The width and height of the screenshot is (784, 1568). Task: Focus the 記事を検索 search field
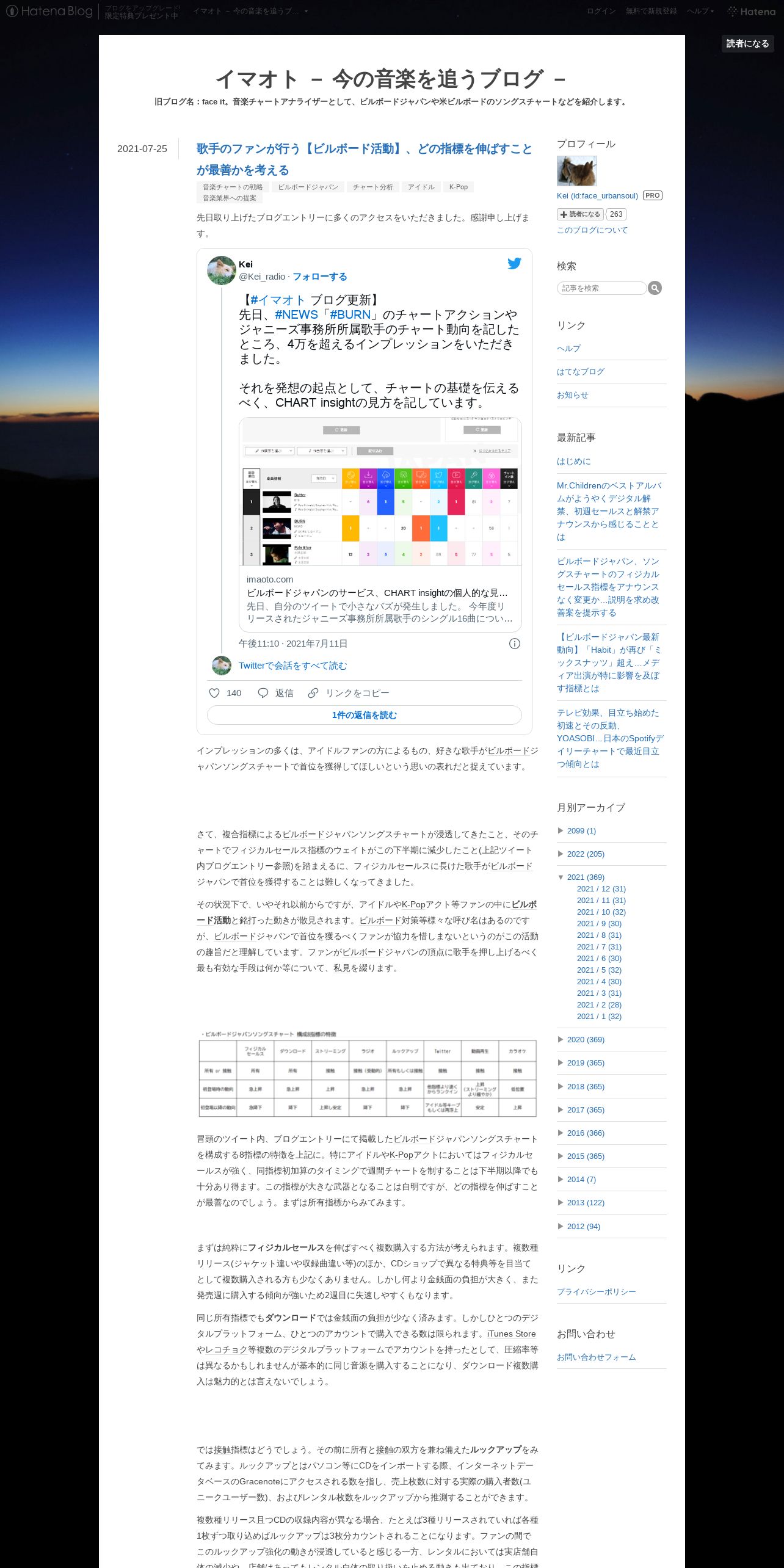point(601,288)
